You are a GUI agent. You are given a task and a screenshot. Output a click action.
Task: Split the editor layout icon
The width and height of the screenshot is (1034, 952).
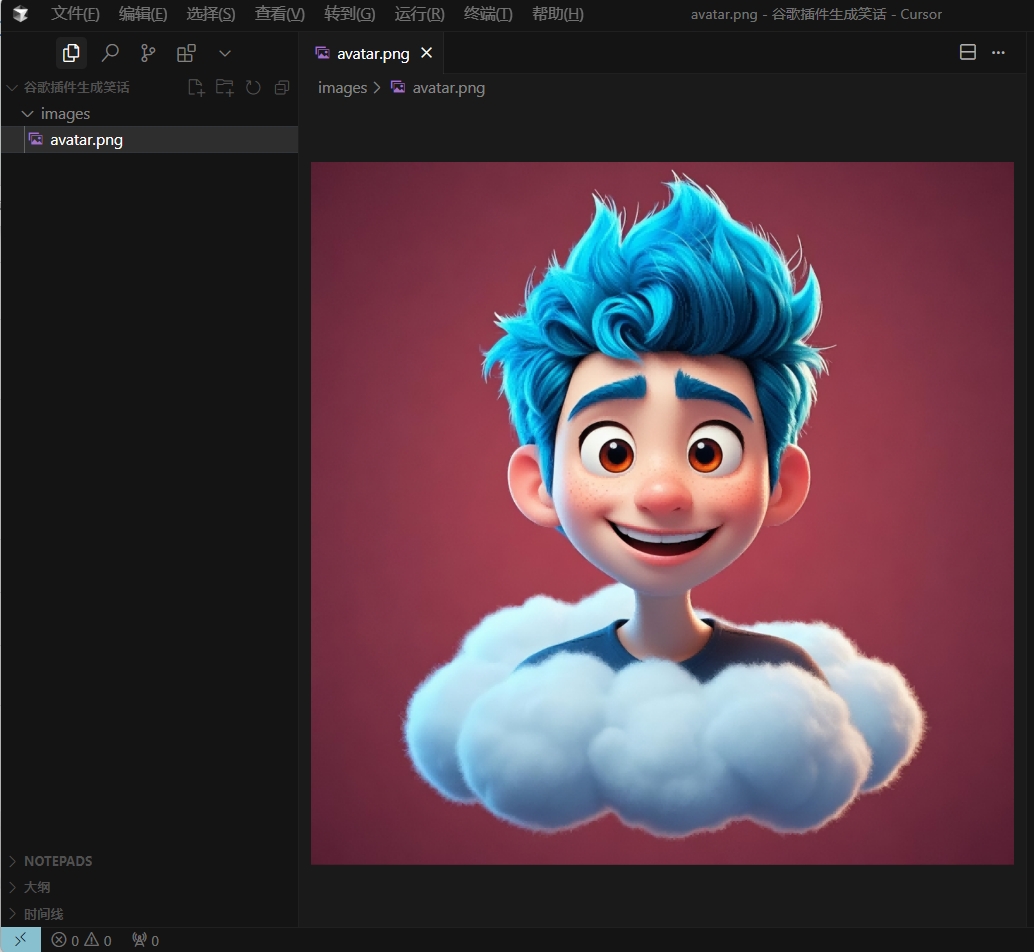(x=967, y=53)
